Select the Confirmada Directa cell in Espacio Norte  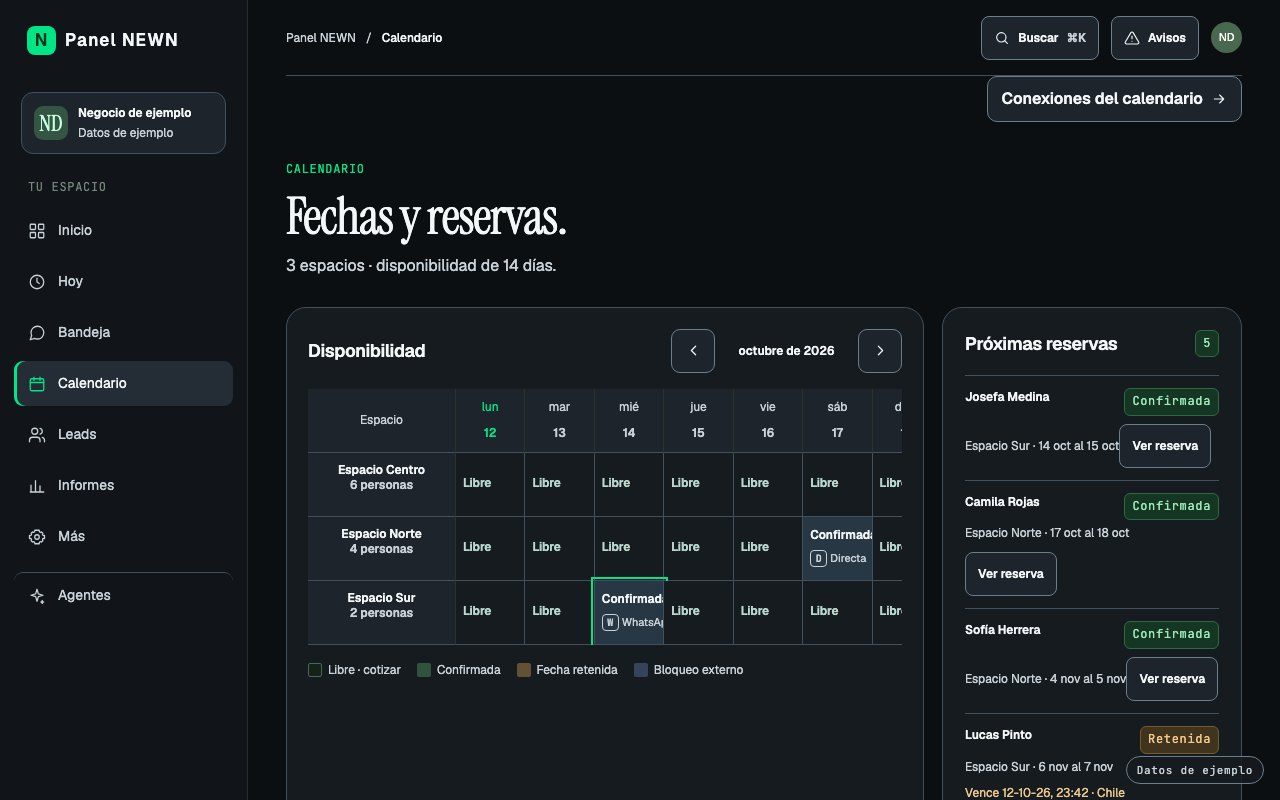click(838, 548)
